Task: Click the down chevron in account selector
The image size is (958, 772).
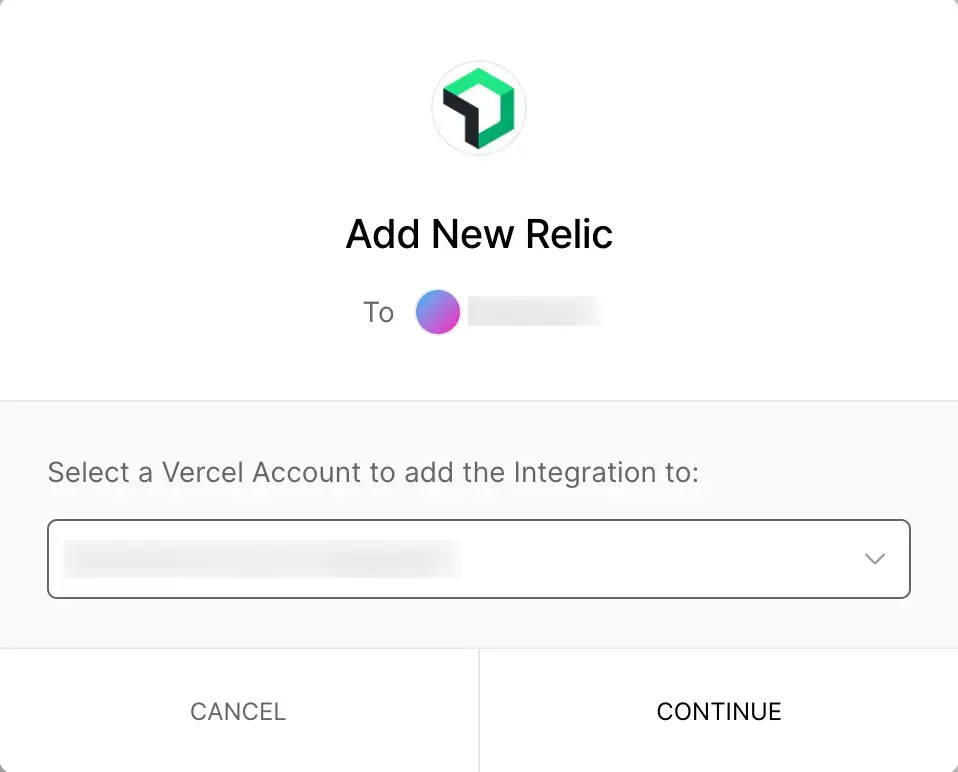Action: point(875,559)
